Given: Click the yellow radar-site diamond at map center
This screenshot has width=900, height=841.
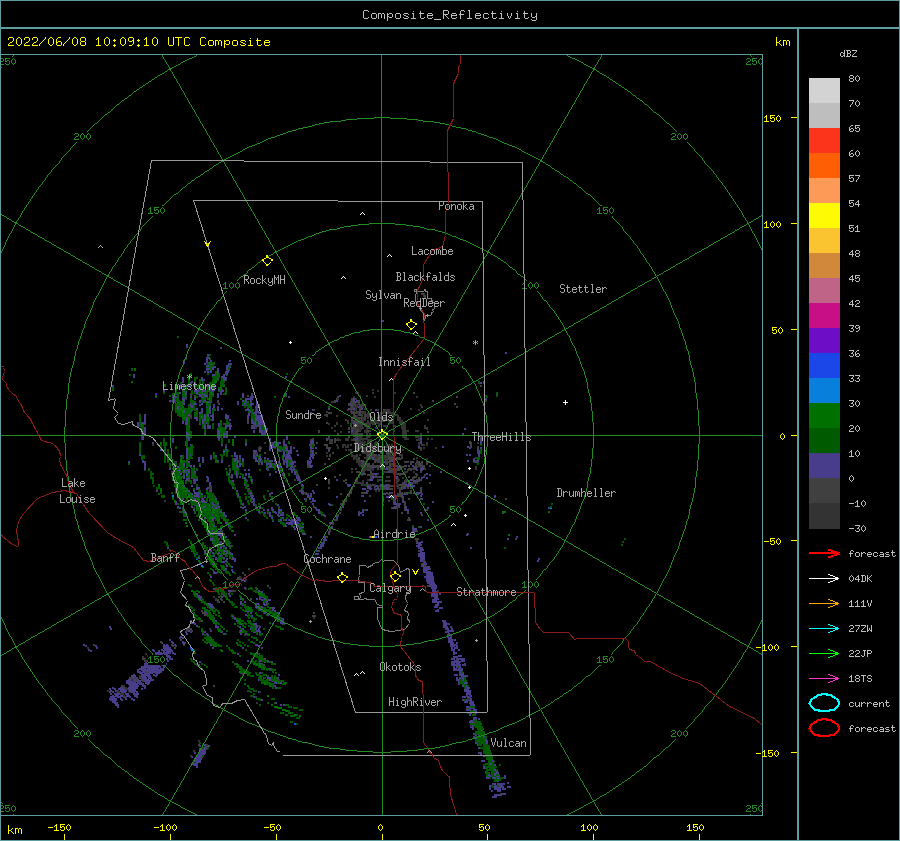Looking at the screenshot, I should point(382,435).
